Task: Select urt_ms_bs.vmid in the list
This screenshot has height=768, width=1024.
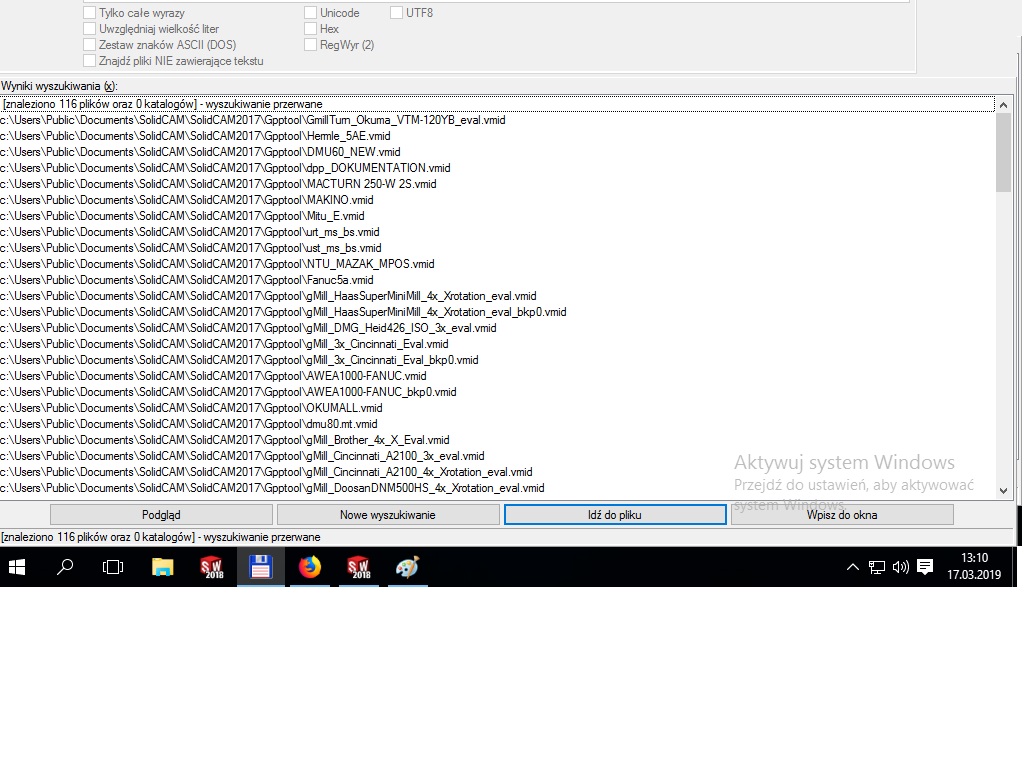Action: (497, 232)
